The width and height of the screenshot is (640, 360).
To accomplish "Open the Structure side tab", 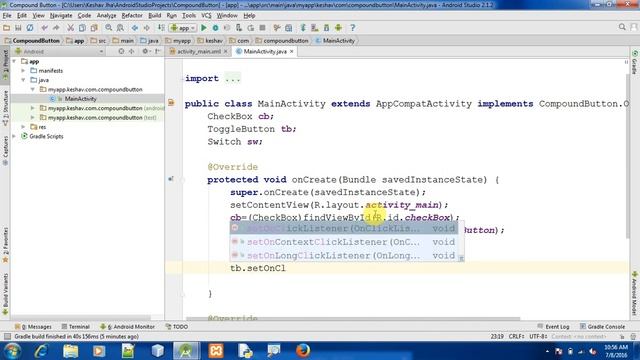I will coord(5,108).
